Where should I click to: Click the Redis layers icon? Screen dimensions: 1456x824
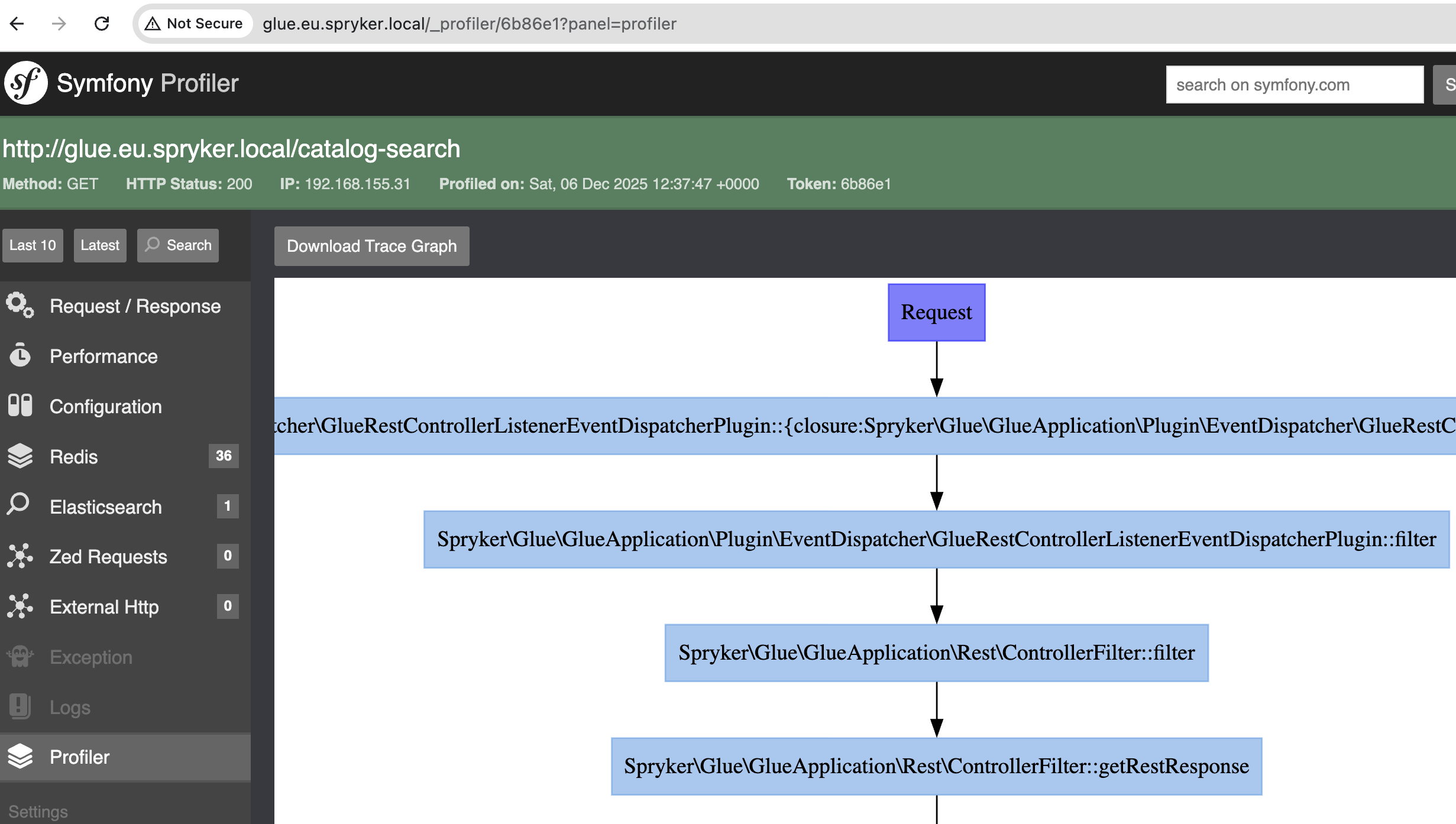point(20,456)
